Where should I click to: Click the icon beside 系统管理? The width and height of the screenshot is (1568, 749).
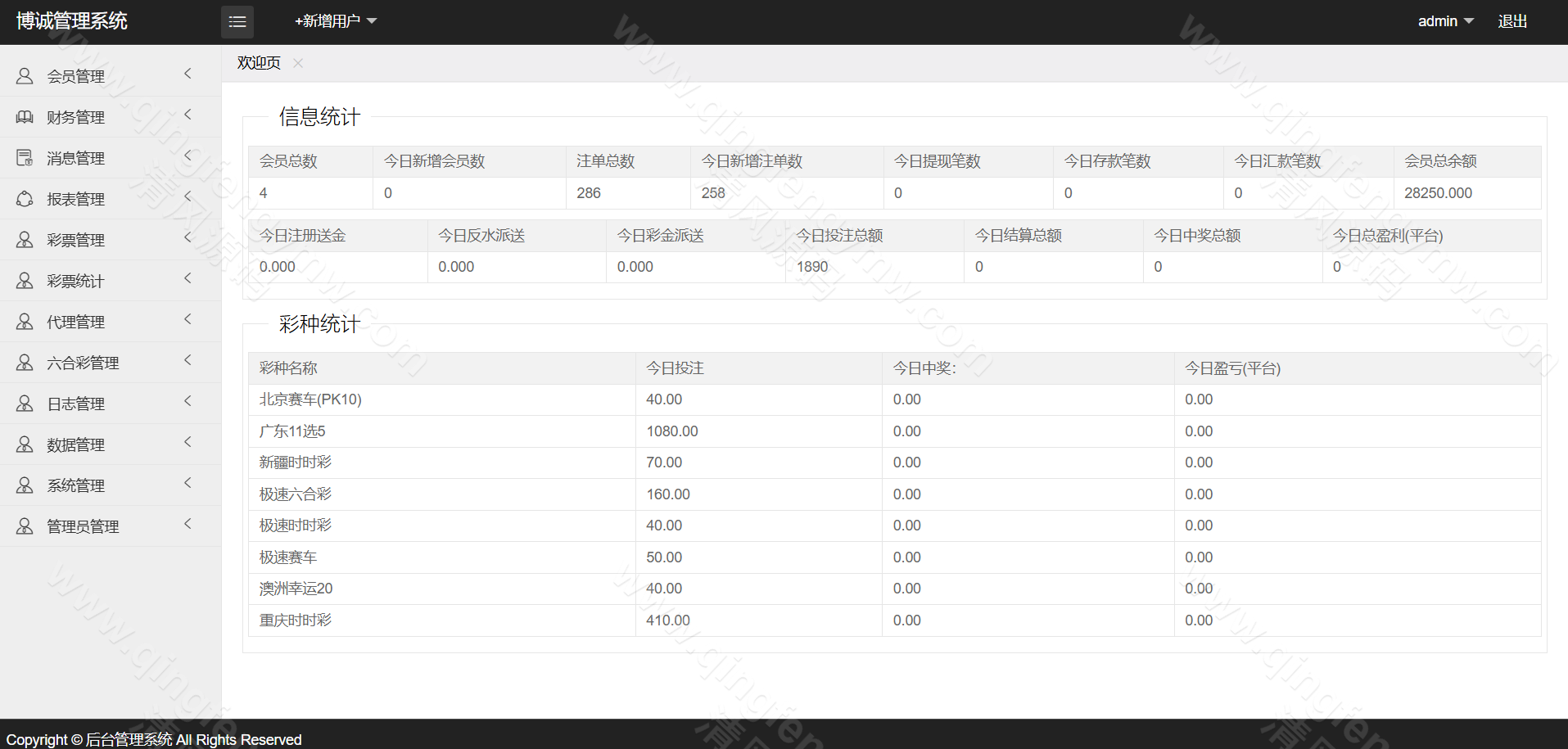[25, 485]
